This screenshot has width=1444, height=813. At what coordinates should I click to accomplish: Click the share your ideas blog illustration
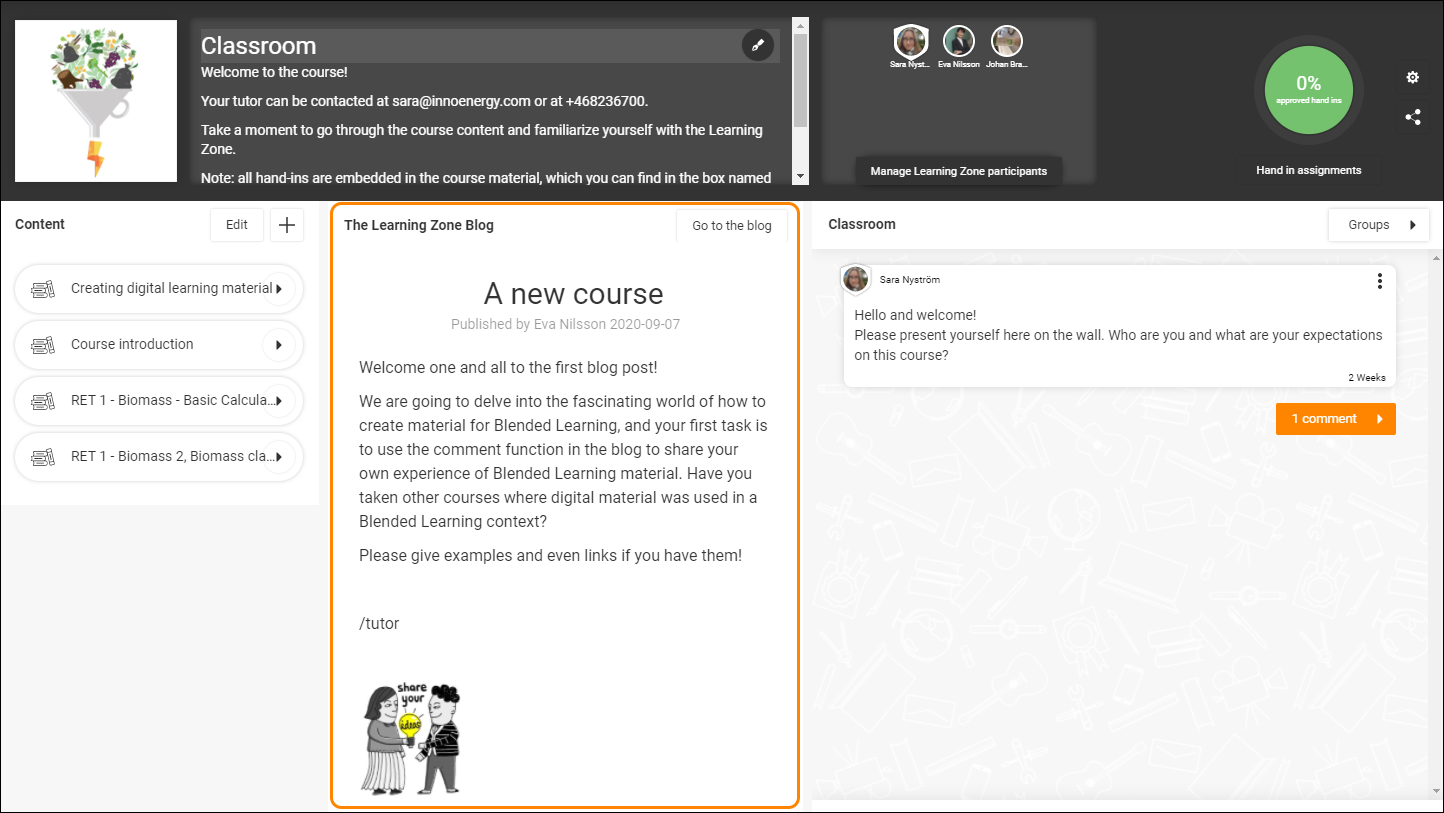[x=410, y=739]
